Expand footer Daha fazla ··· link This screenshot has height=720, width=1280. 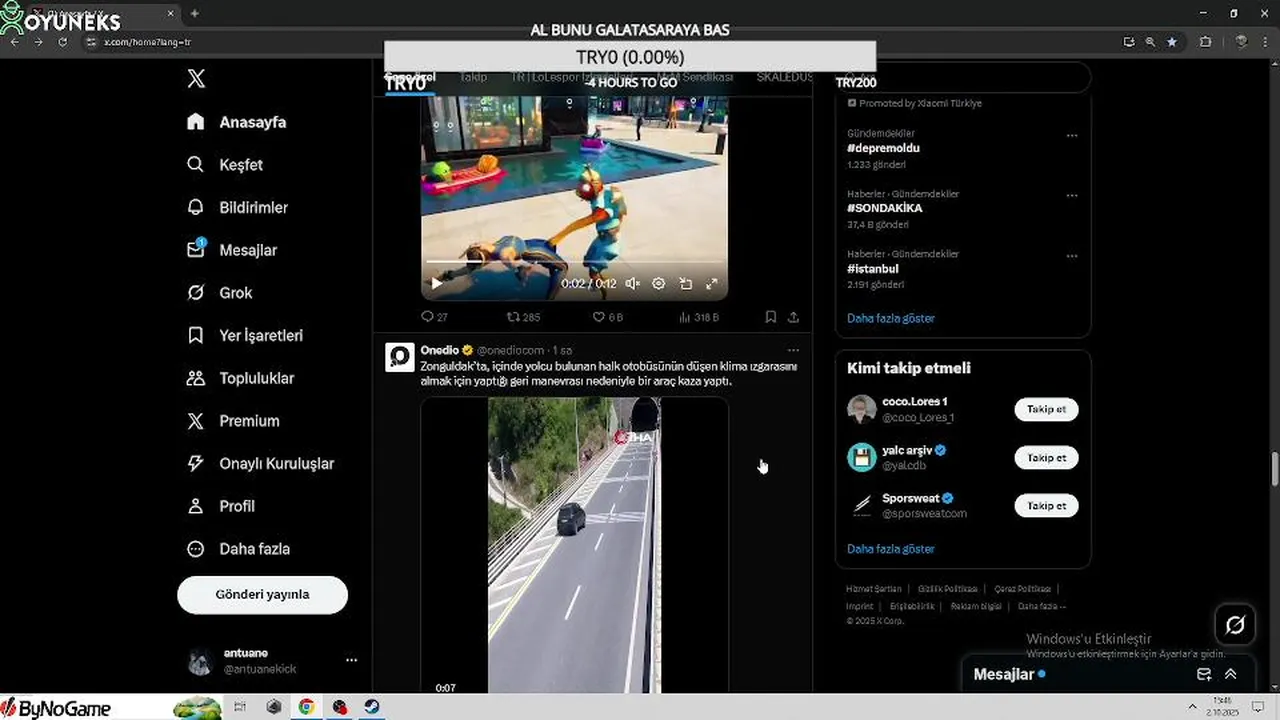[1042, 606]
